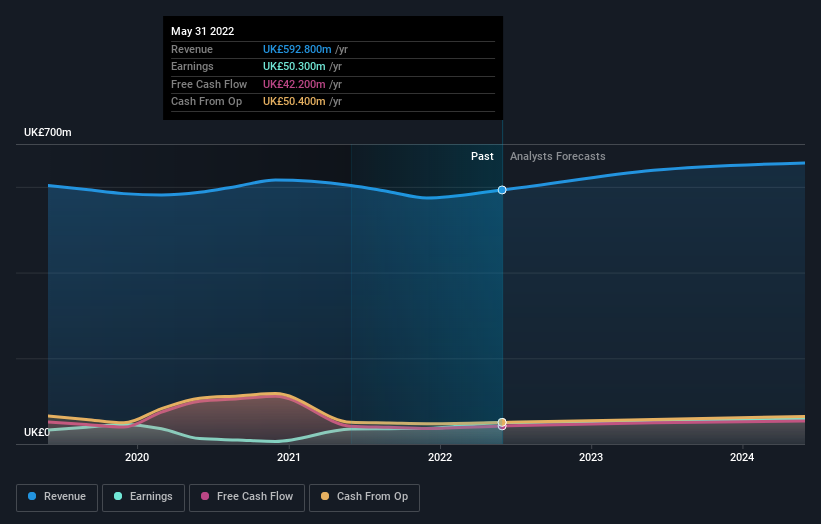This screenshot has height=524, width=821.
Task: Click the Revenue data point marker on the blue line
Action: click(502, 190)
